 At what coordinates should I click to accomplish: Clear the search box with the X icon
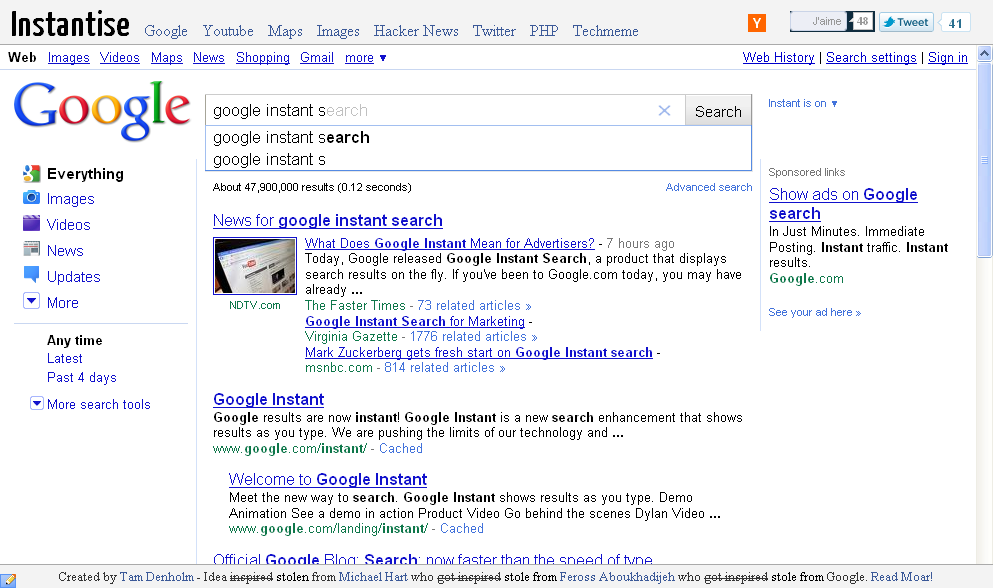(x=664, y=111)
